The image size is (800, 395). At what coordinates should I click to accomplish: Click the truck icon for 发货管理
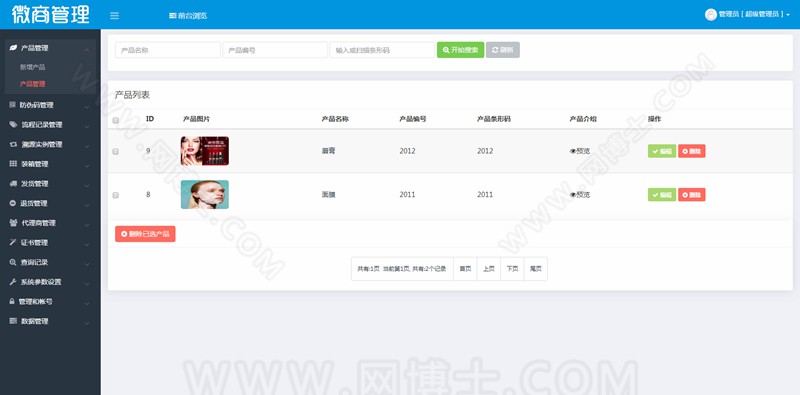pyautogui.click(x=13, y=184)
